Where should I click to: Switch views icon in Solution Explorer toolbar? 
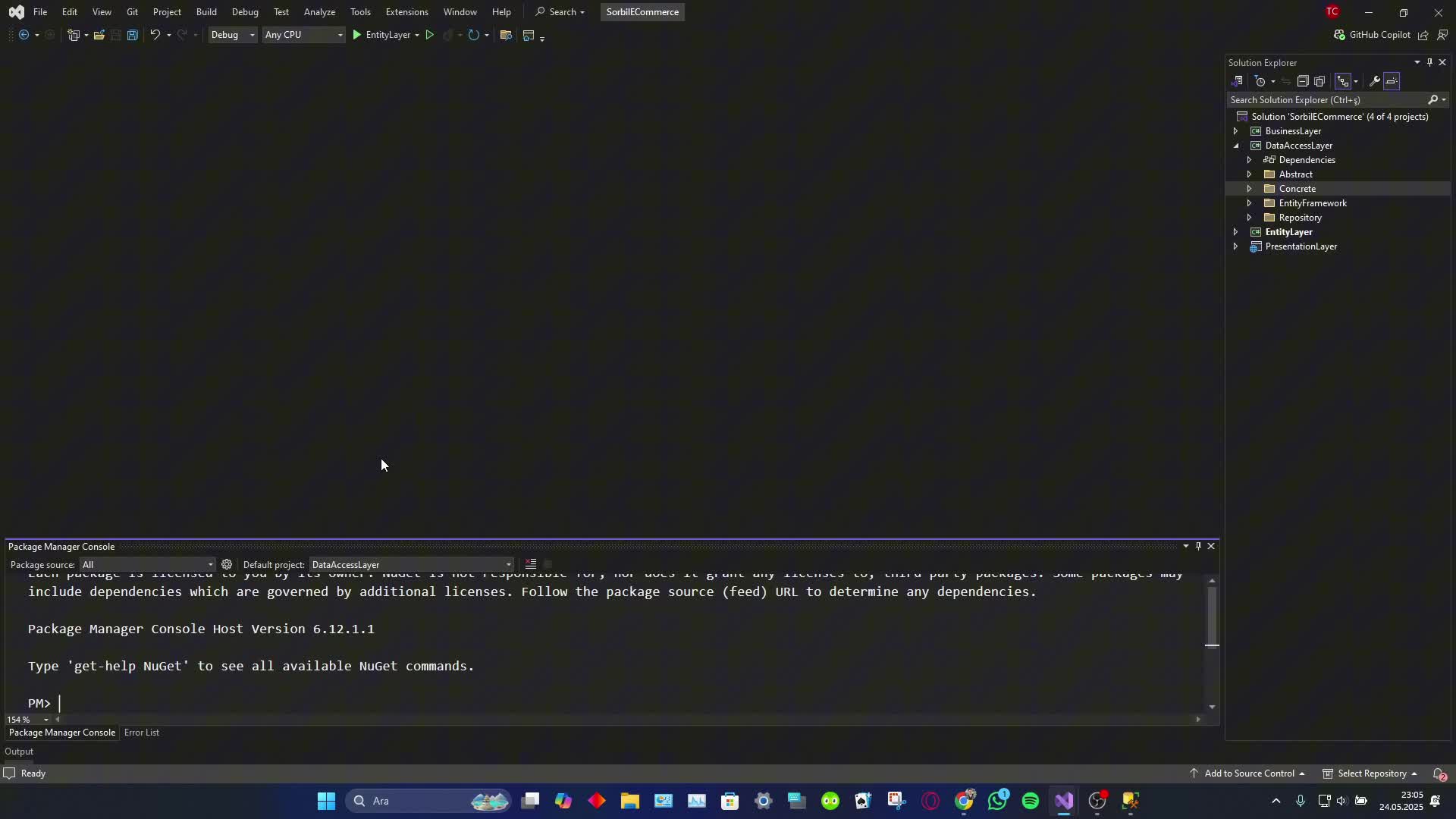coord(1238,81)
